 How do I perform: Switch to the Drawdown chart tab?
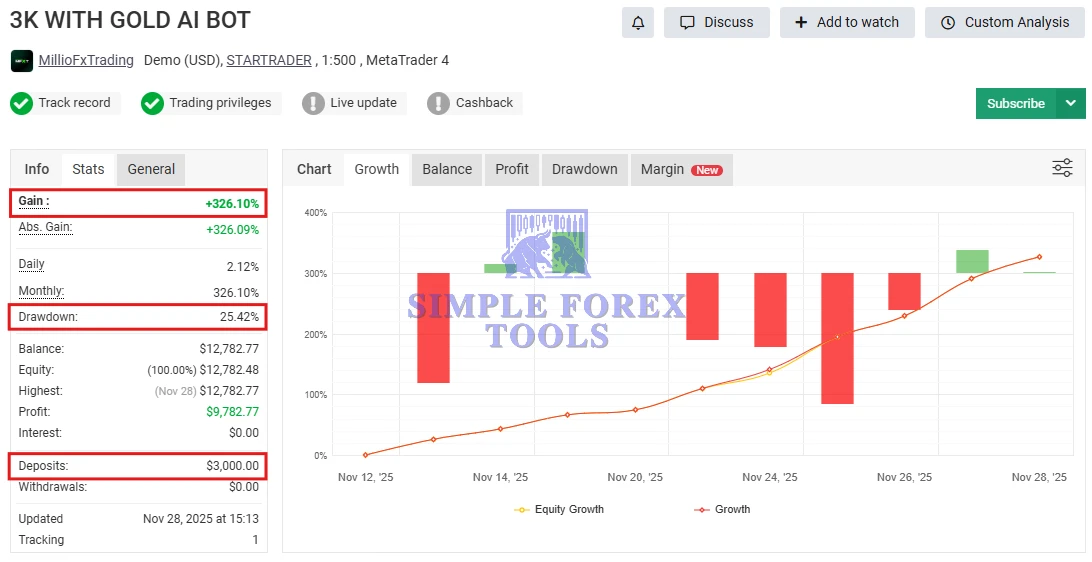click(x=584, y=169)
